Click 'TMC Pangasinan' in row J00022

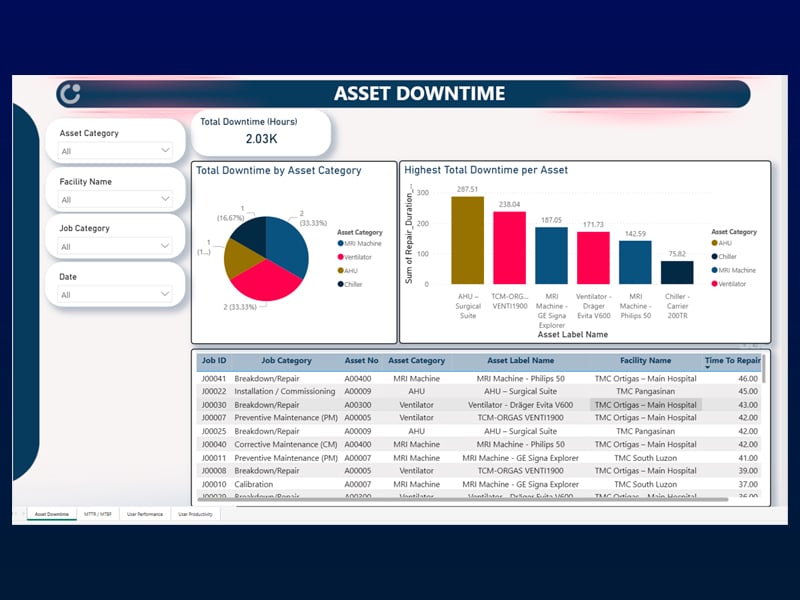[x=645, y=391]
